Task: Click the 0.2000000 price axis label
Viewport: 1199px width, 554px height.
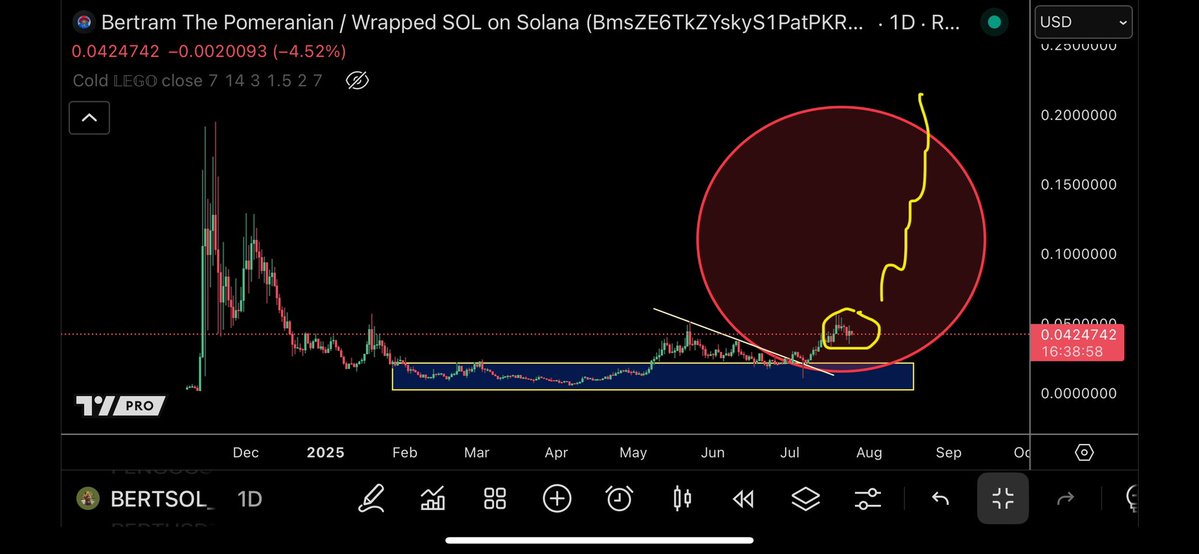Action: (1078, 115)
